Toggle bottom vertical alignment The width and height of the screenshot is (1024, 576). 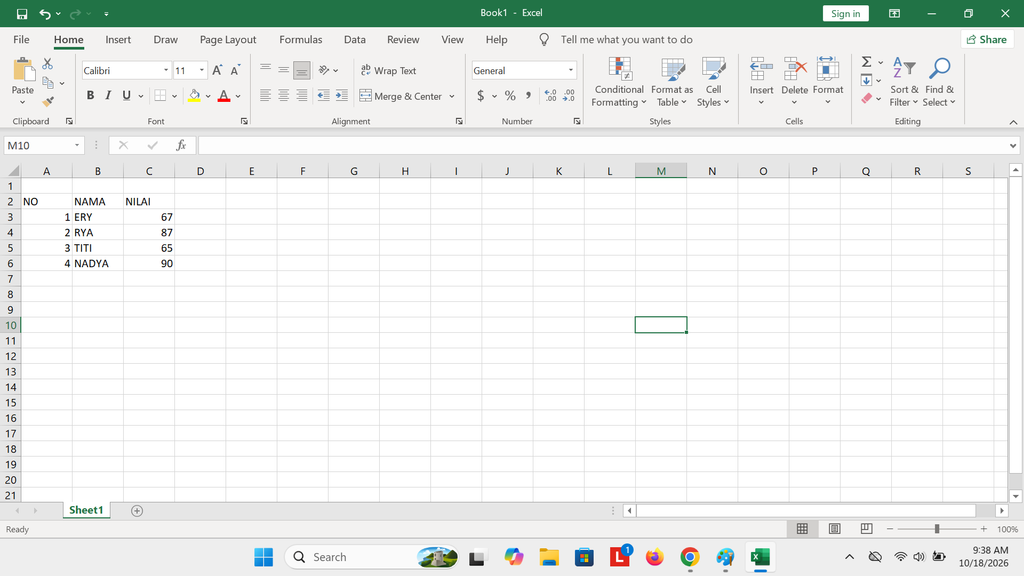[x=302, y=70]
